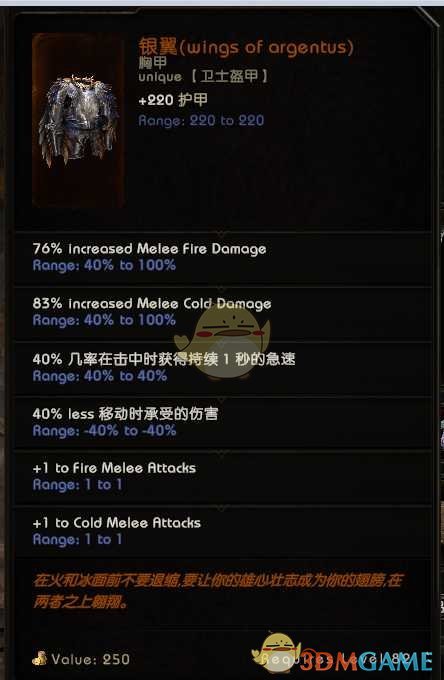This screenshot has height=680, width=444.
Task: Select the 76% increased Melee Fire Damage row
Action: point(223,259)
